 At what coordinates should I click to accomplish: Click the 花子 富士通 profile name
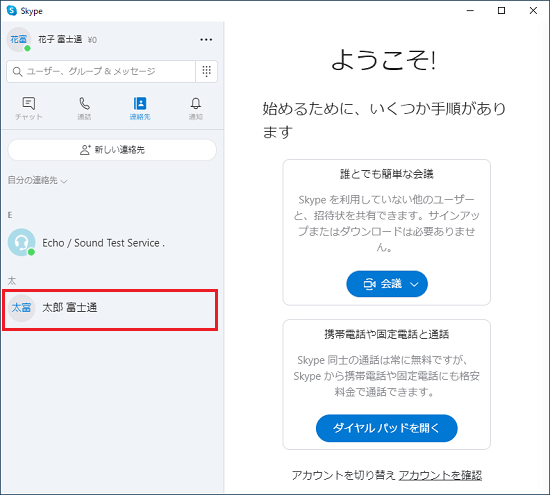pos(60,39)
